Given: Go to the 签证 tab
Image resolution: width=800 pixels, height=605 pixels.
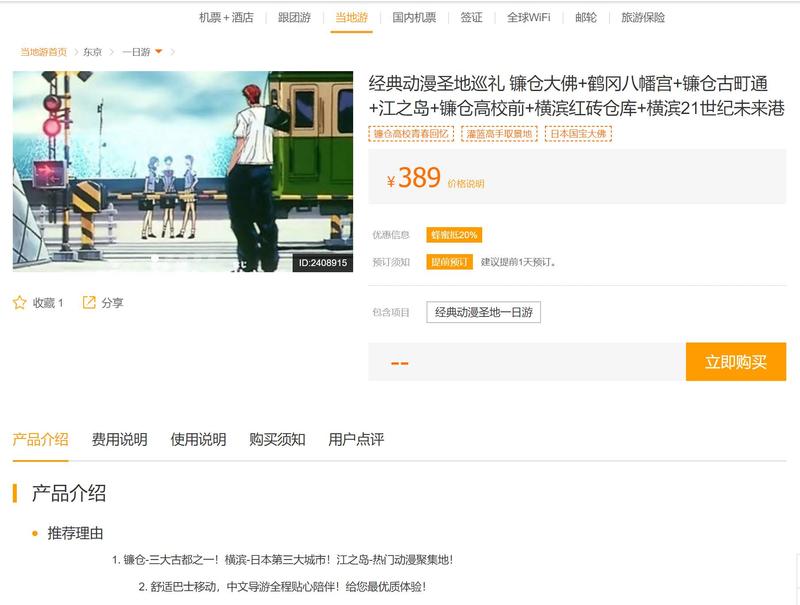Looking at the screenshot, I should pos(471,17).
